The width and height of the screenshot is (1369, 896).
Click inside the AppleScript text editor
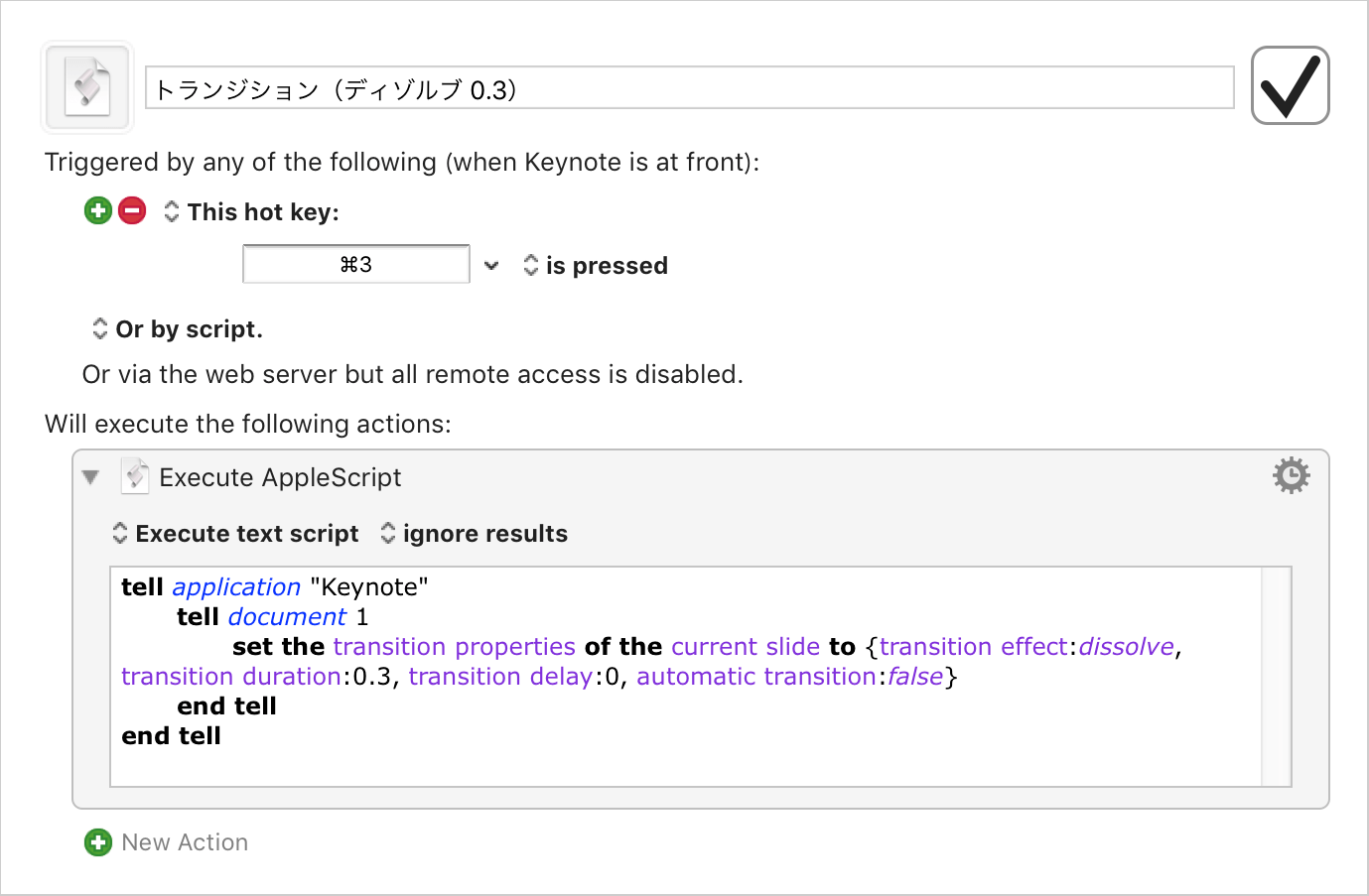pyautogui.click(x=685, y=677)
